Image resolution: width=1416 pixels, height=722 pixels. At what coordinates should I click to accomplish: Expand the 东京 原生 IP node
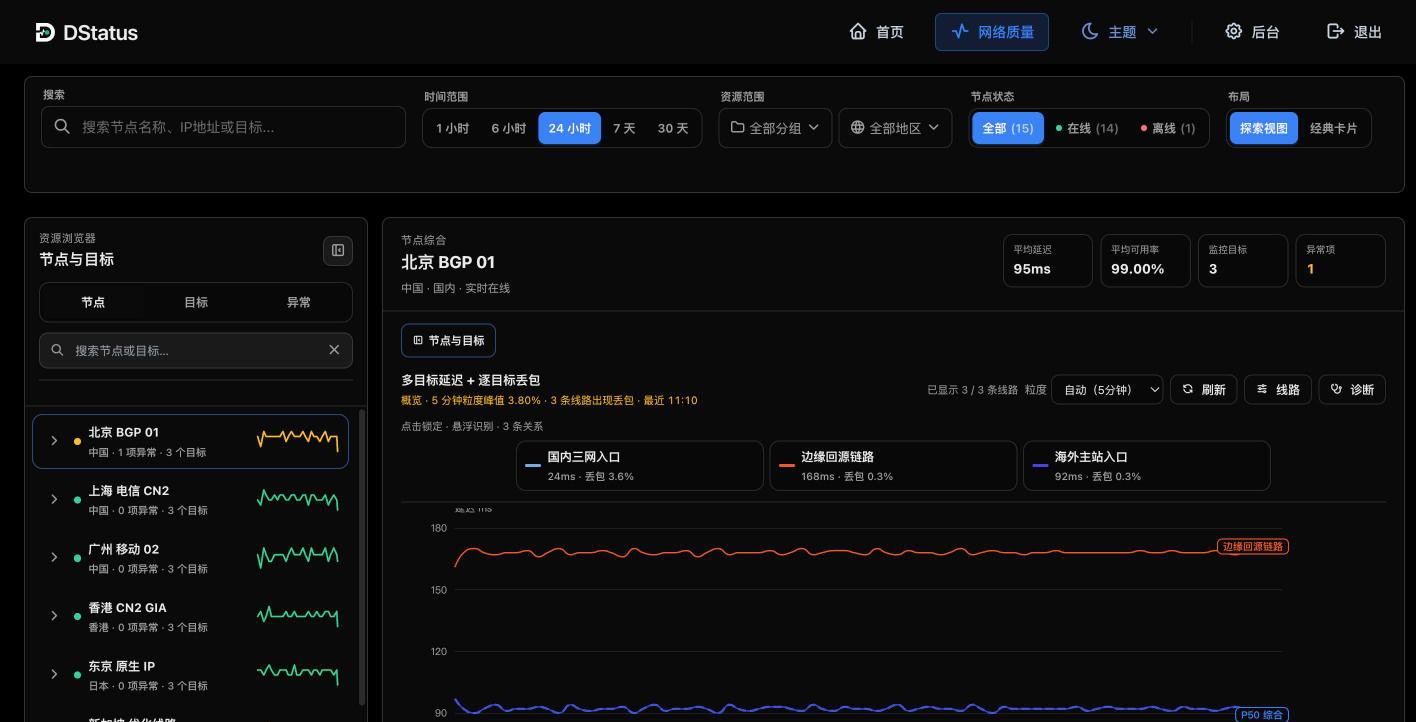[54, 675]
